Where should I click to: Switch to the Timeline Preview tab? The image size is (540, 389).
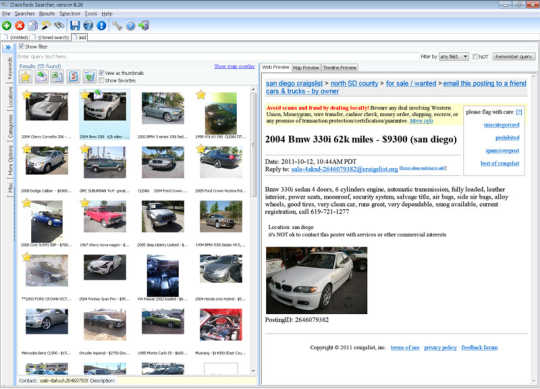(339, 68)
